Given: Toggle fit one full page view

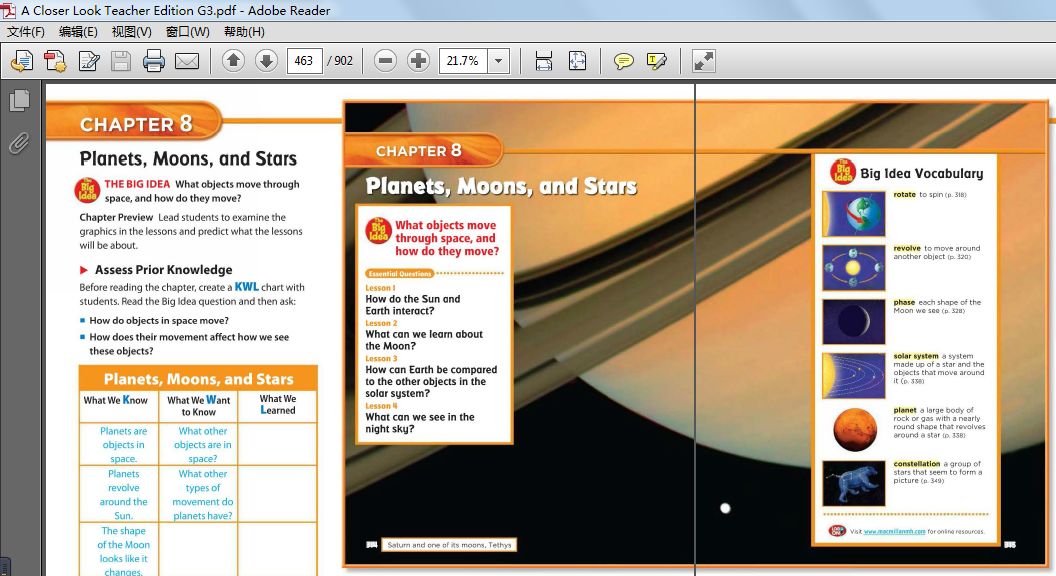Looking at the screenshot, I should click(577, 61).
